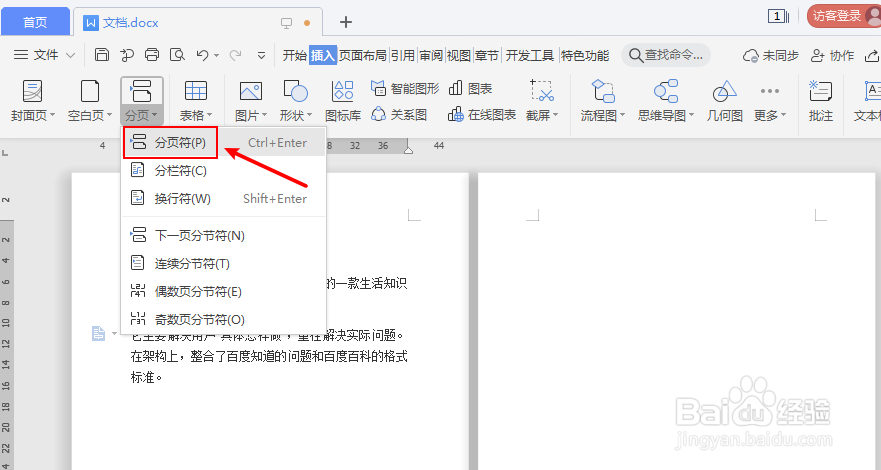Expand the 图片 dropdown arrow

264,115
